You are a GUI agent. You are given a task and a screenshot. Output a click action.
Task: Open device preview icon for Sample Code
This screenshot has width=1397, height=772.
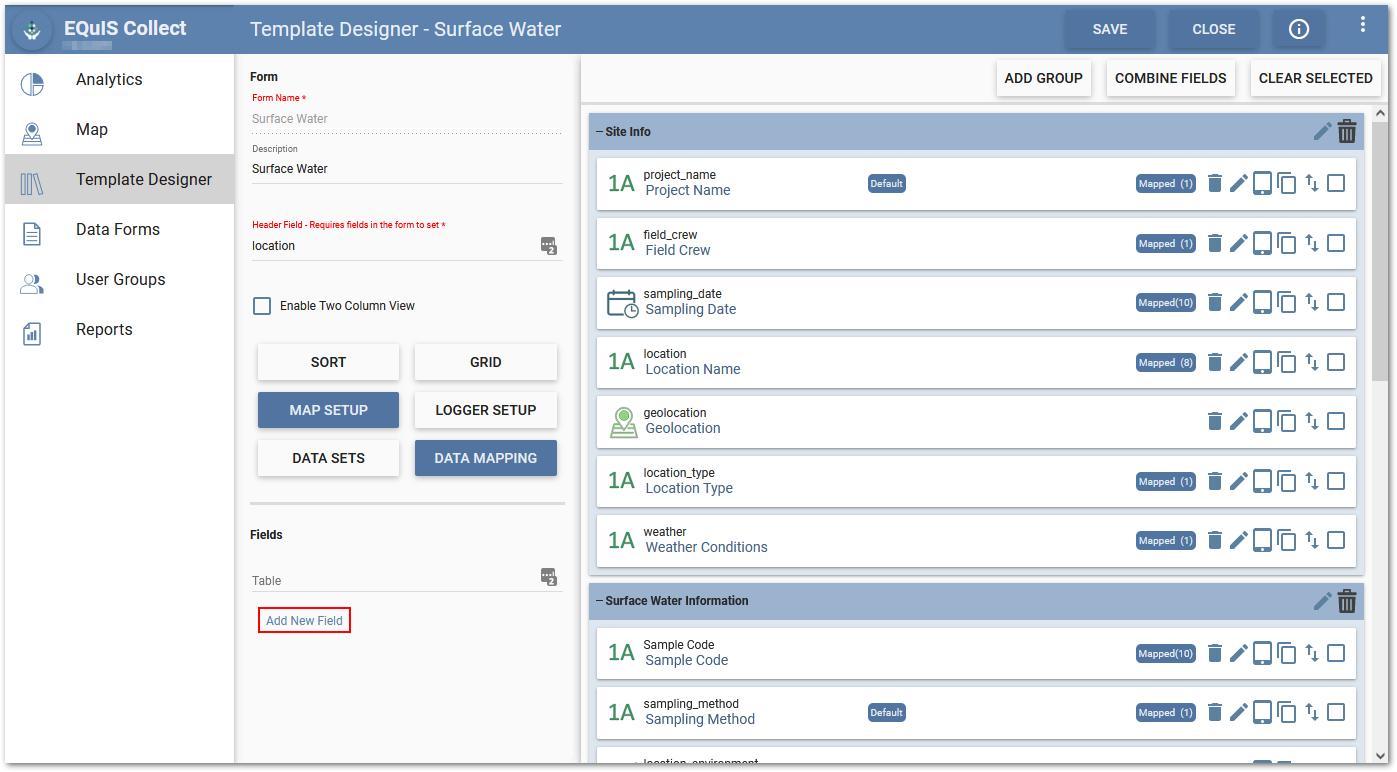click(x=1263, y=653)
